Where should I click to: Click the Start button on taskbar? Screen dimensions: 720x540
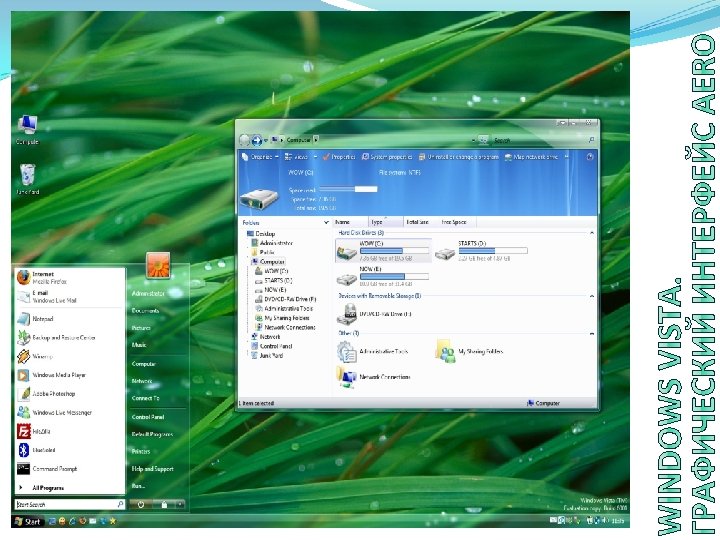click(x=28, y=522)
